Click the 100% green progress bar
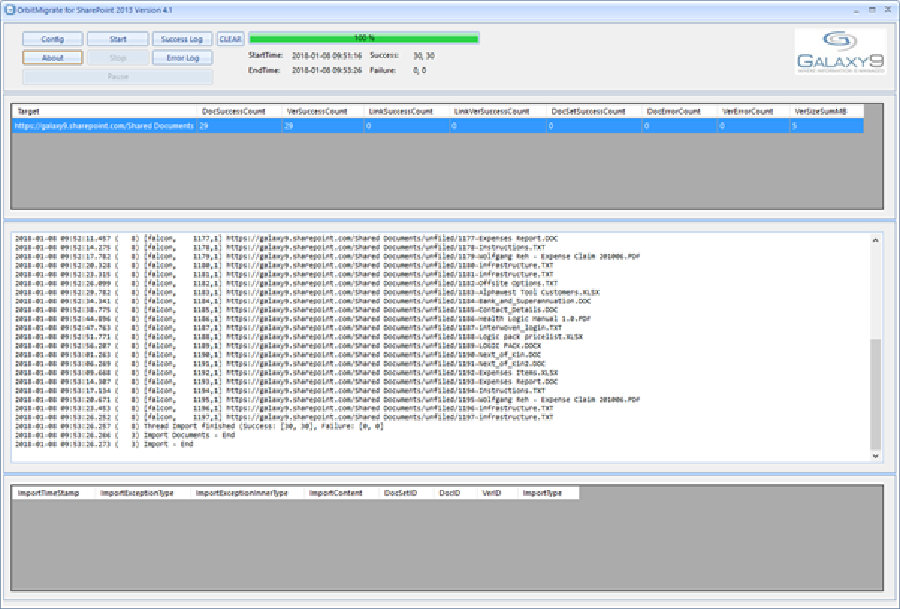 pos(364,38)
